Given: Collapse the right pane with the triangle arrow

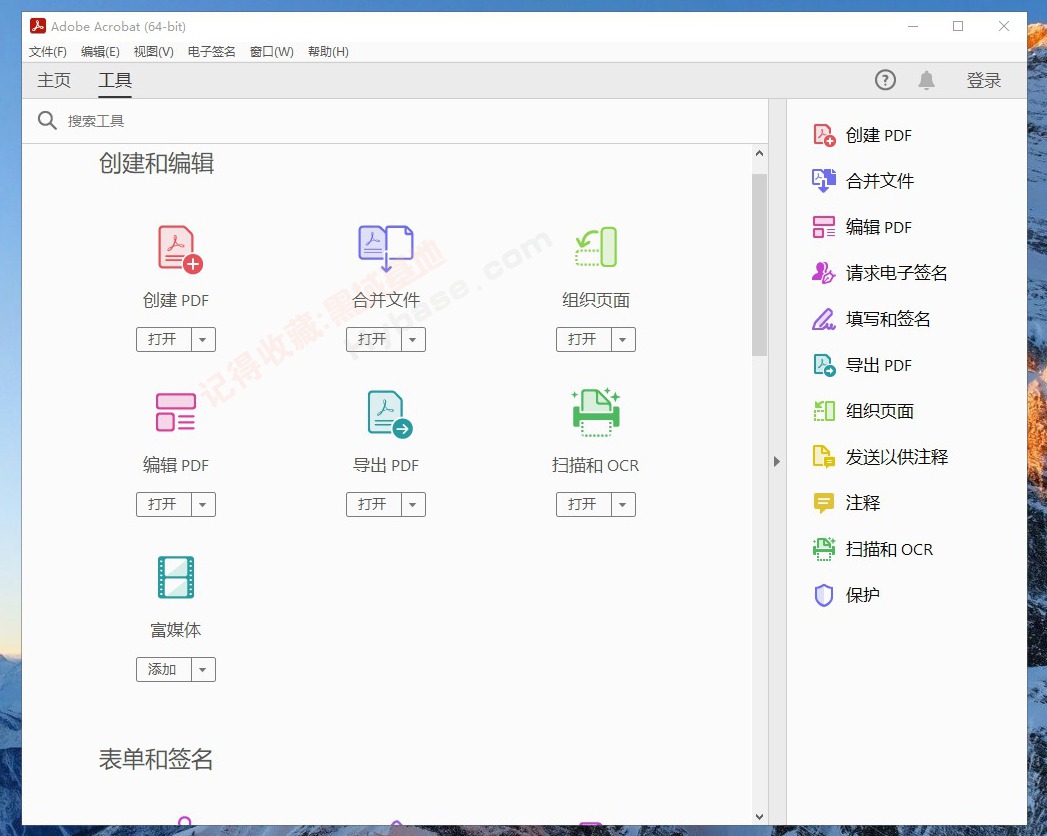Looking at the screenshot, I should pos(777,461).
